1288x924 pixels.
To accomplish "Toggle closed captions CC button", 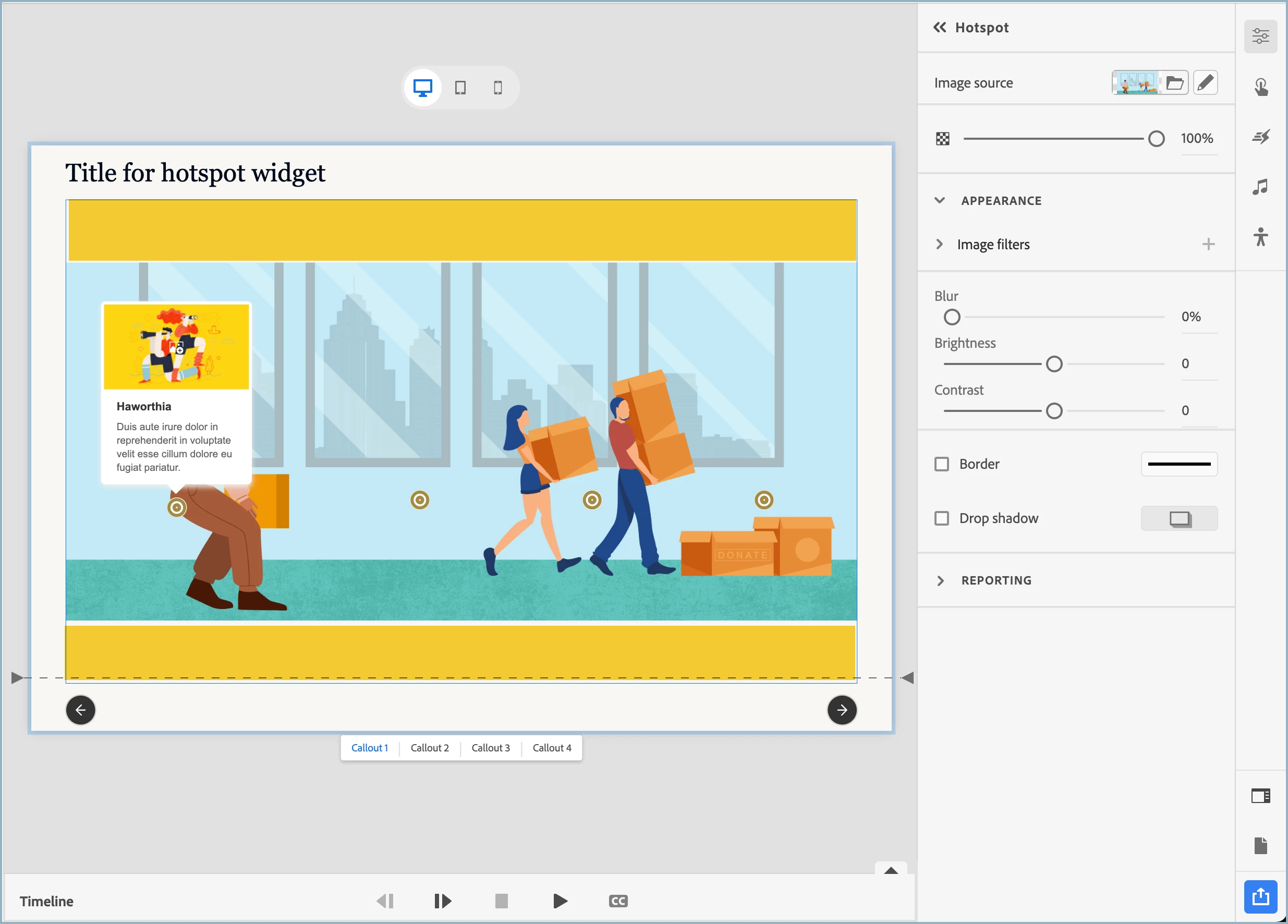I will (618, 901).
